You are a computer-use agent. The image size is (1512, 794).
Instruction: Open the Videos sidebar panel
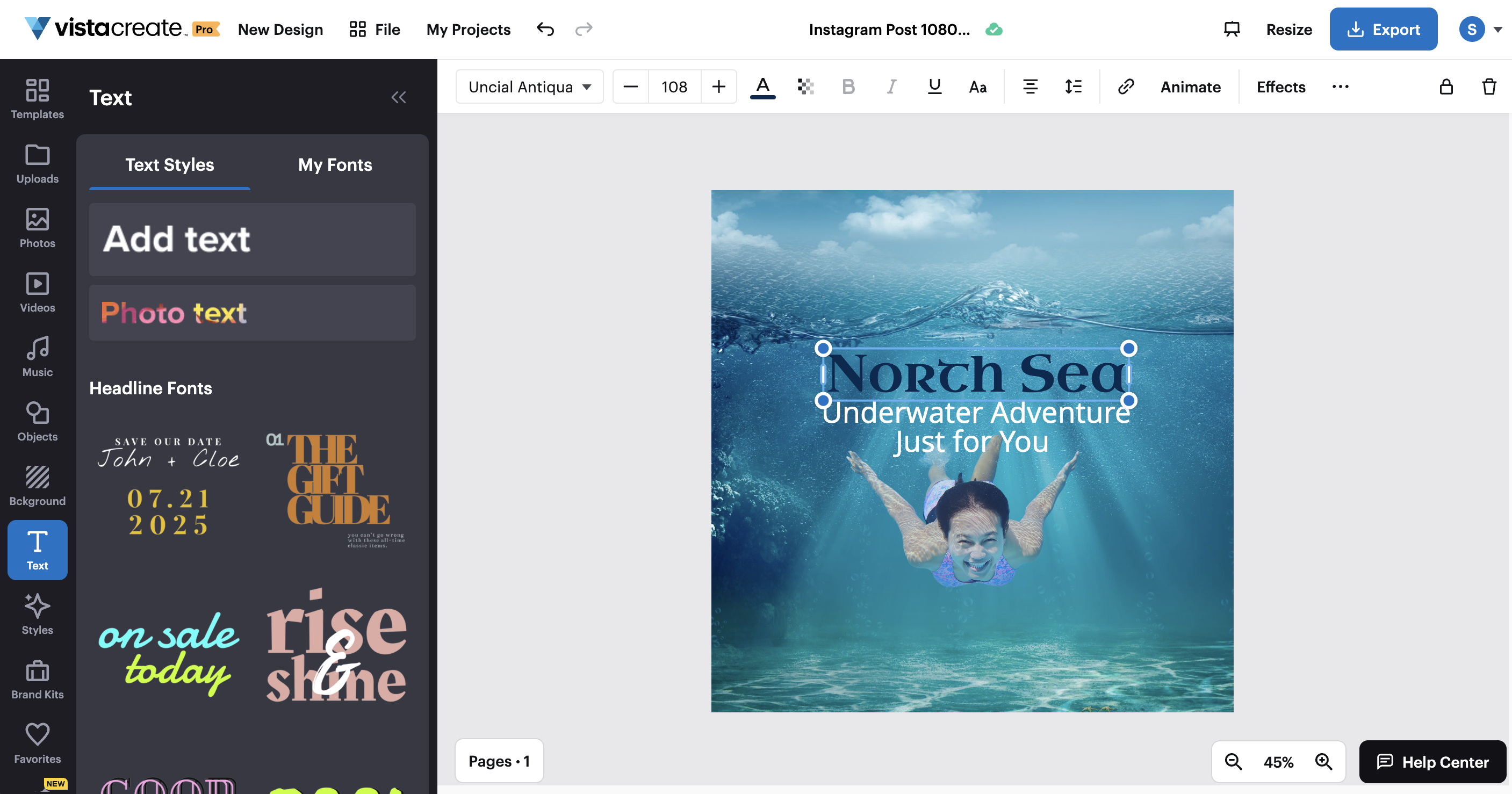pyautogui.click(x=38, y=292)
